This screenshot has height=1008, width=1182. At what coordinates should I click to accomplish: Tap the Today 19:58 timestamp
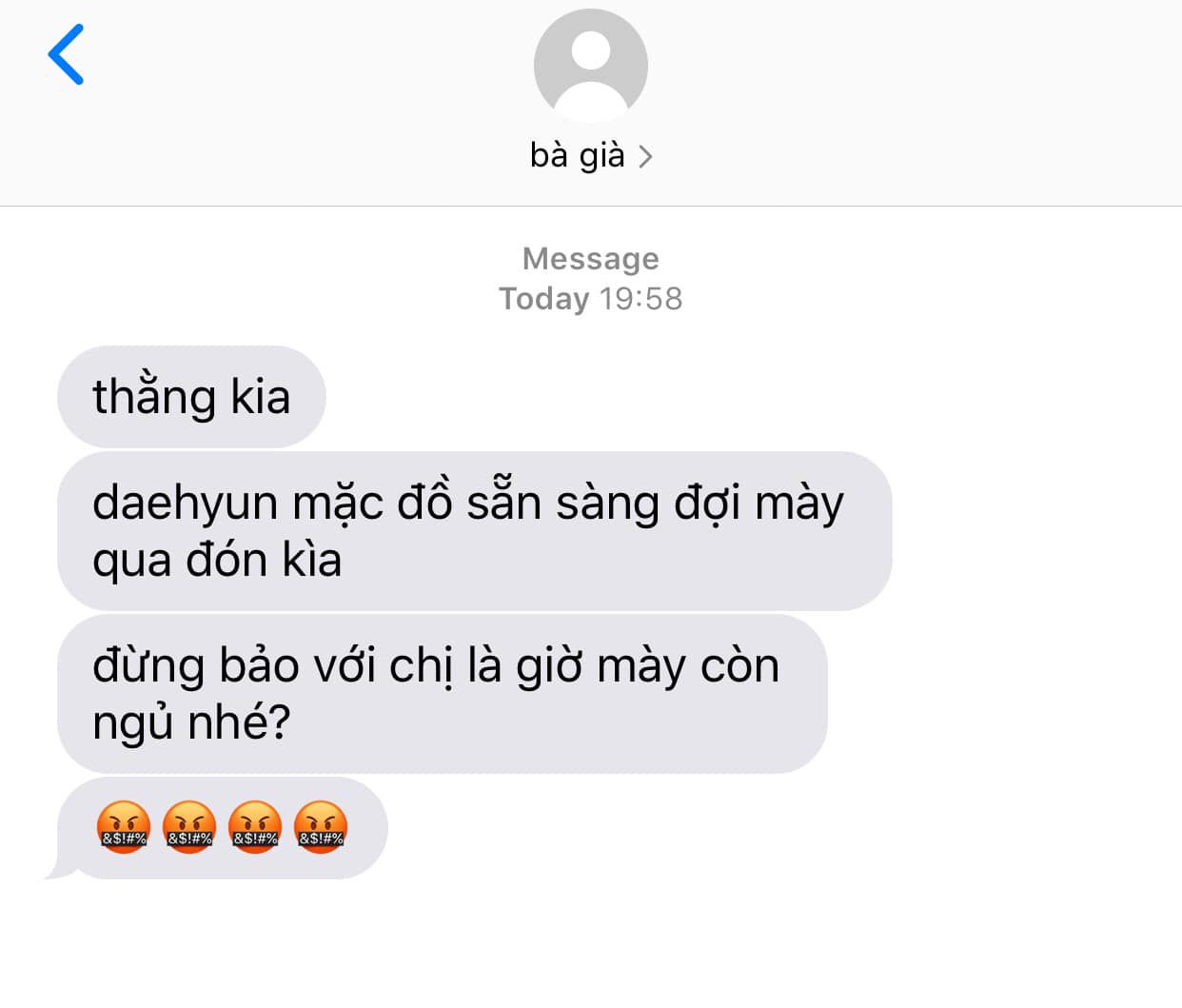pyautogui.click(x=591, y=299)
